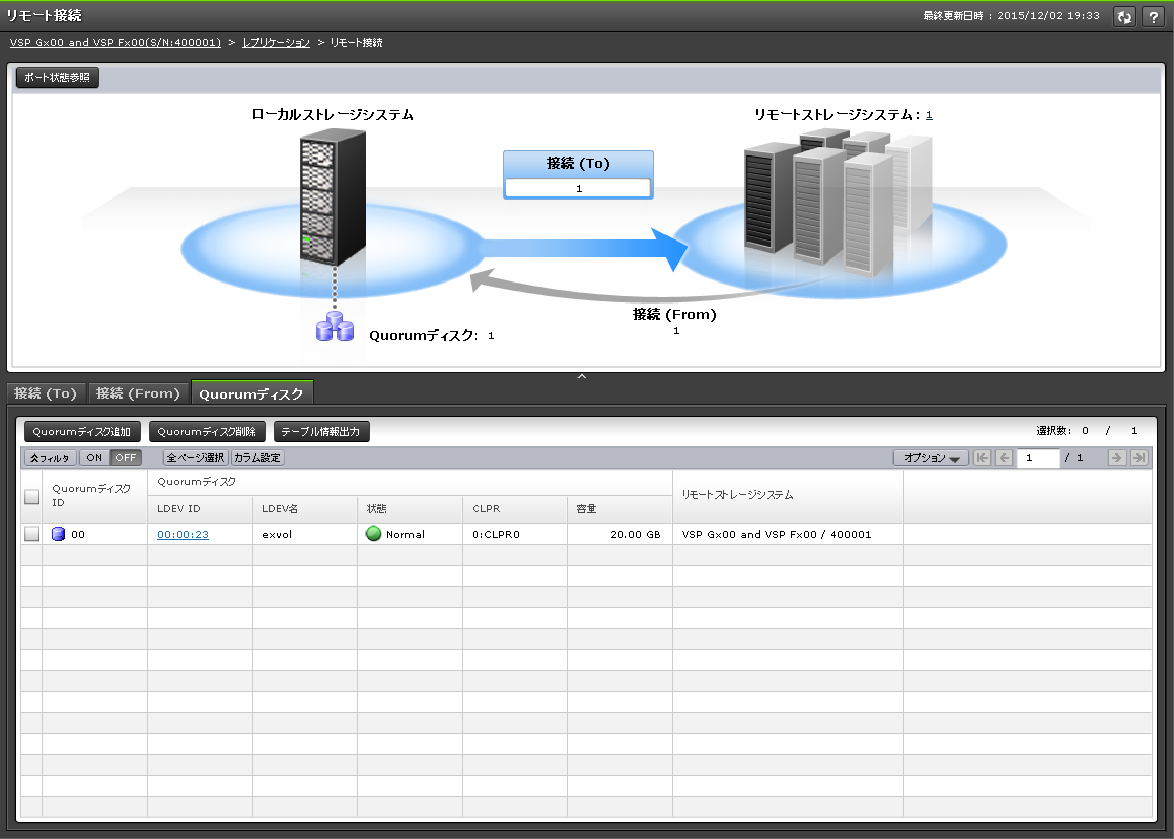Check the checkbox for Quorum disk 00

tap(32, 534)
